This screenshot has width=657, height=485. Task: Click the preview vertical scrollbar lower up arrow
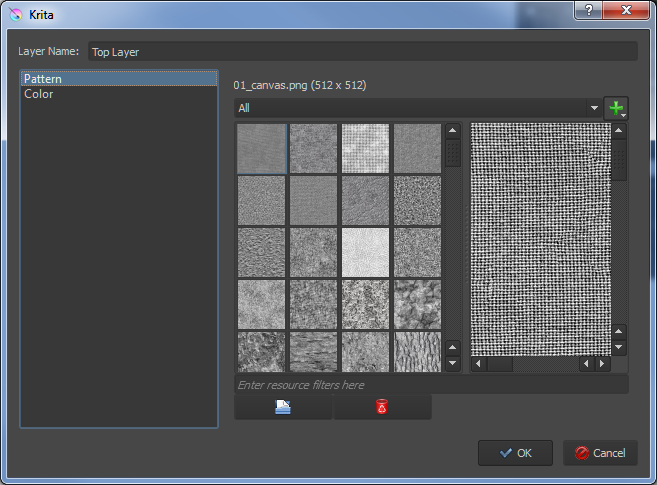click(x=619, y=332)
